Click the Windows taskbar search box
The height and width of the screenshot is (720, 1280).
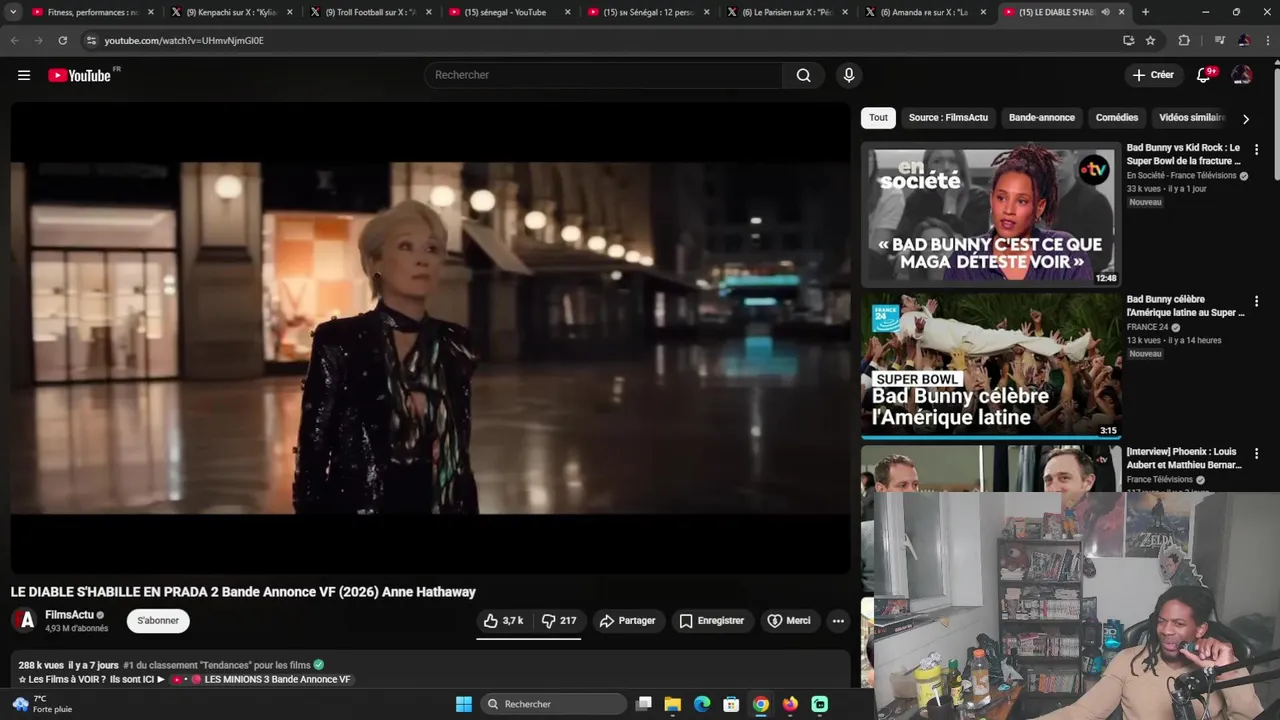pyautogui.click(x=553, y=704)
